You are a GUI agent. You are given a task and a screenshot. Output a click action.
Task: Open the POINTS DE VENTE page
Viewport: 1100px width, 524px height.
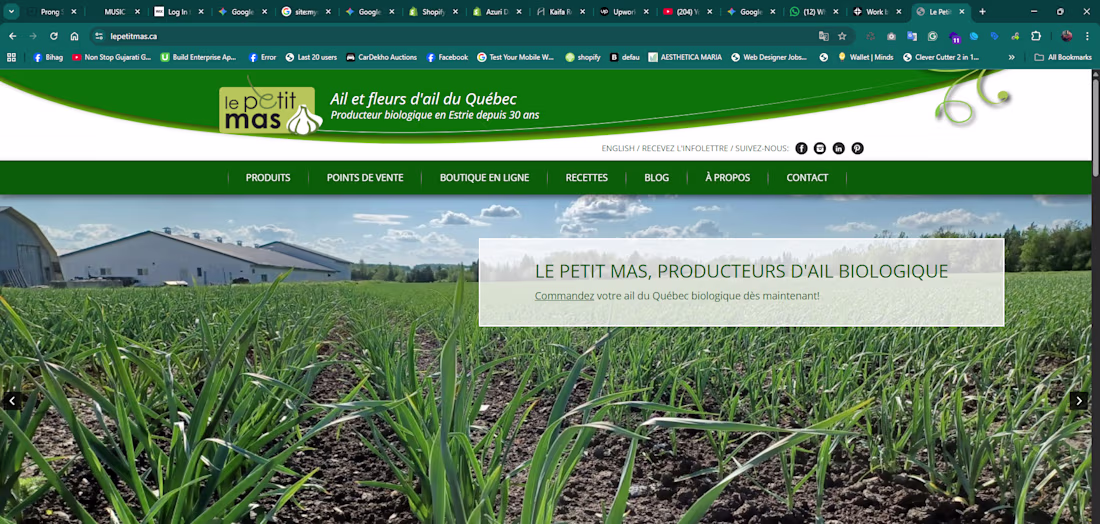pyautogui.click(x=365, y=177)
